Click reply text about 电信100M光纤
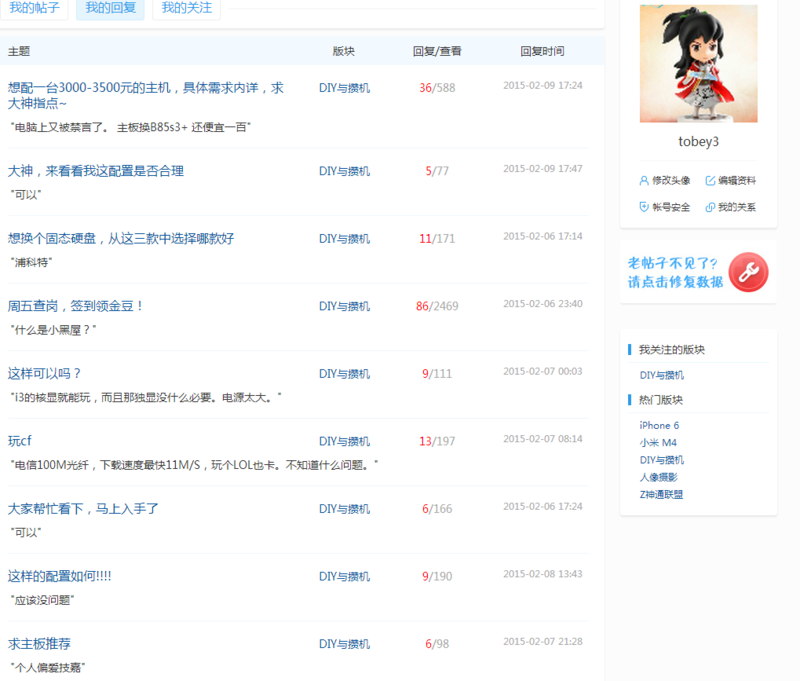The image size is (800, 681). (x=194, y=465)
